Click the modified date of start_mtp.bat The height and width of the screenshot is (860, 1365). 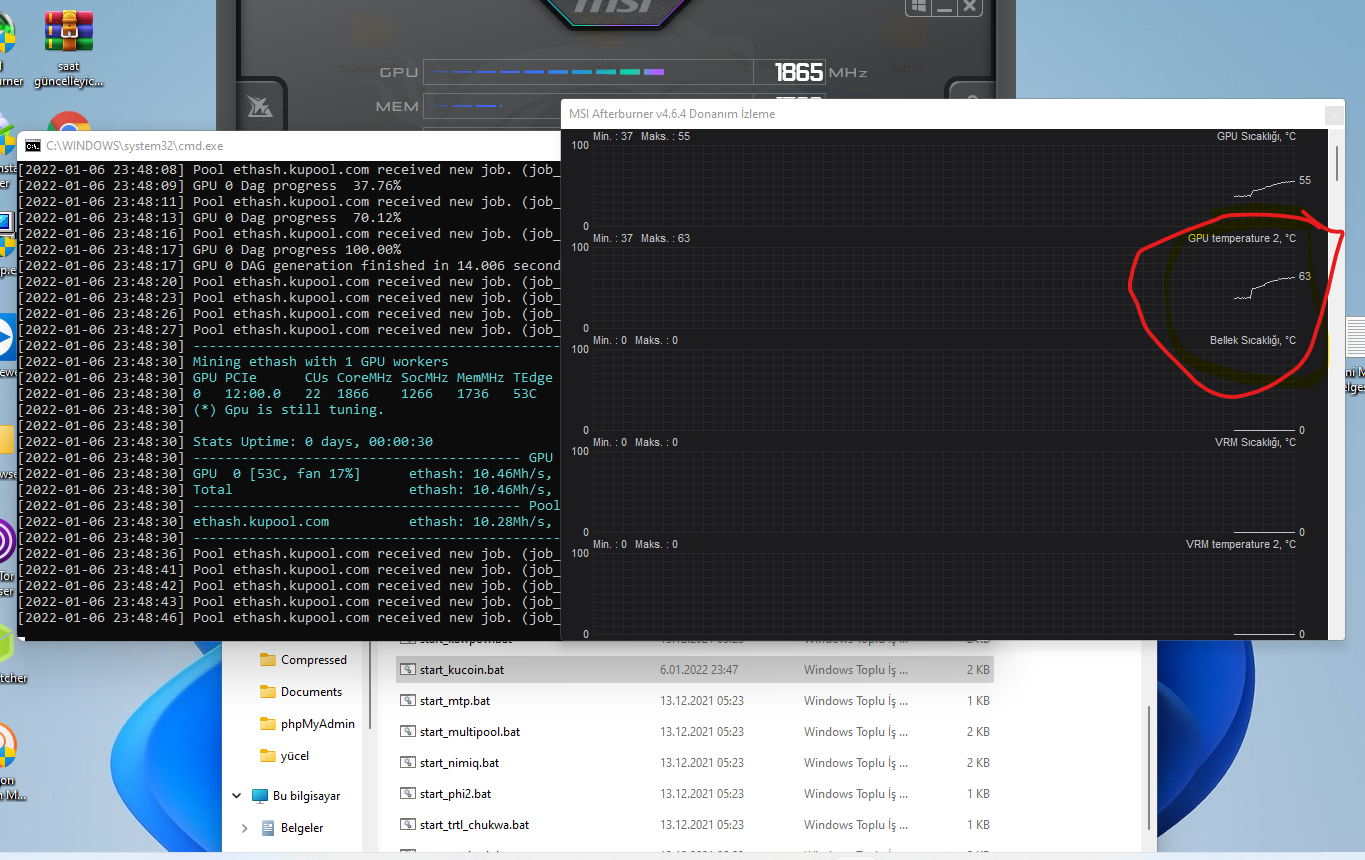tap(702, 701)
